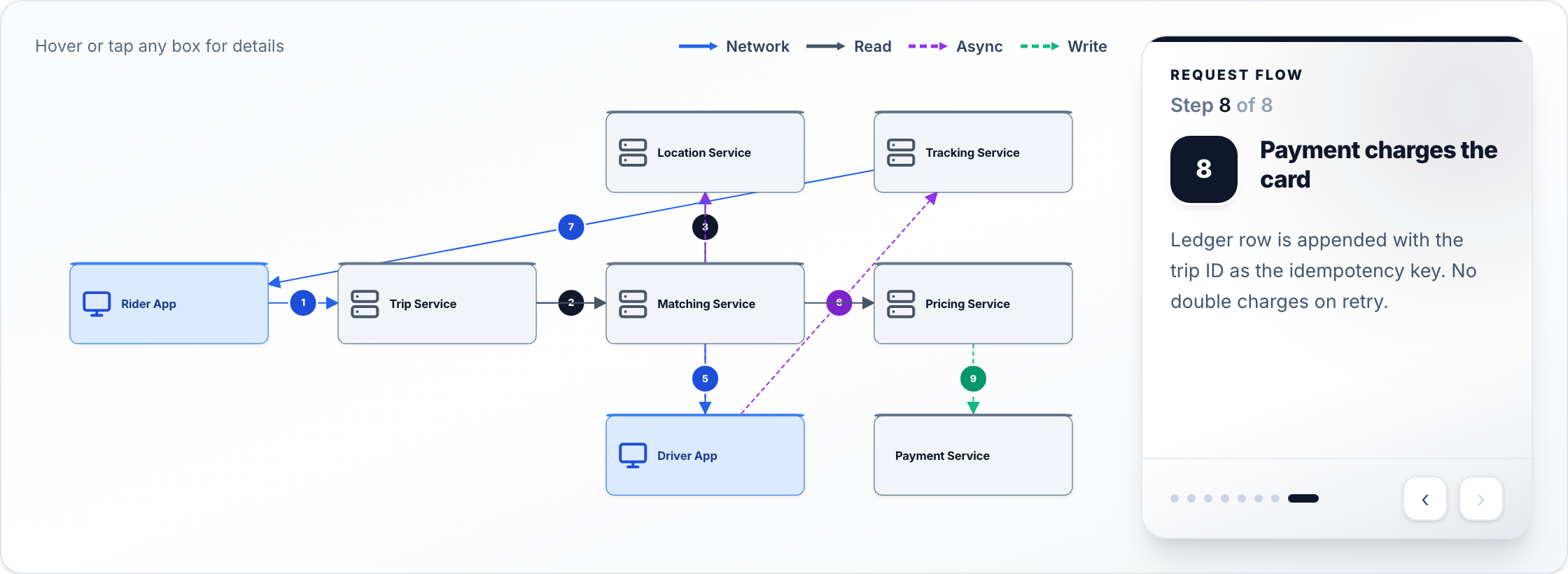Open details for Trip Service box
This screenshot has width=1568, height=574.
coord(437,304)
